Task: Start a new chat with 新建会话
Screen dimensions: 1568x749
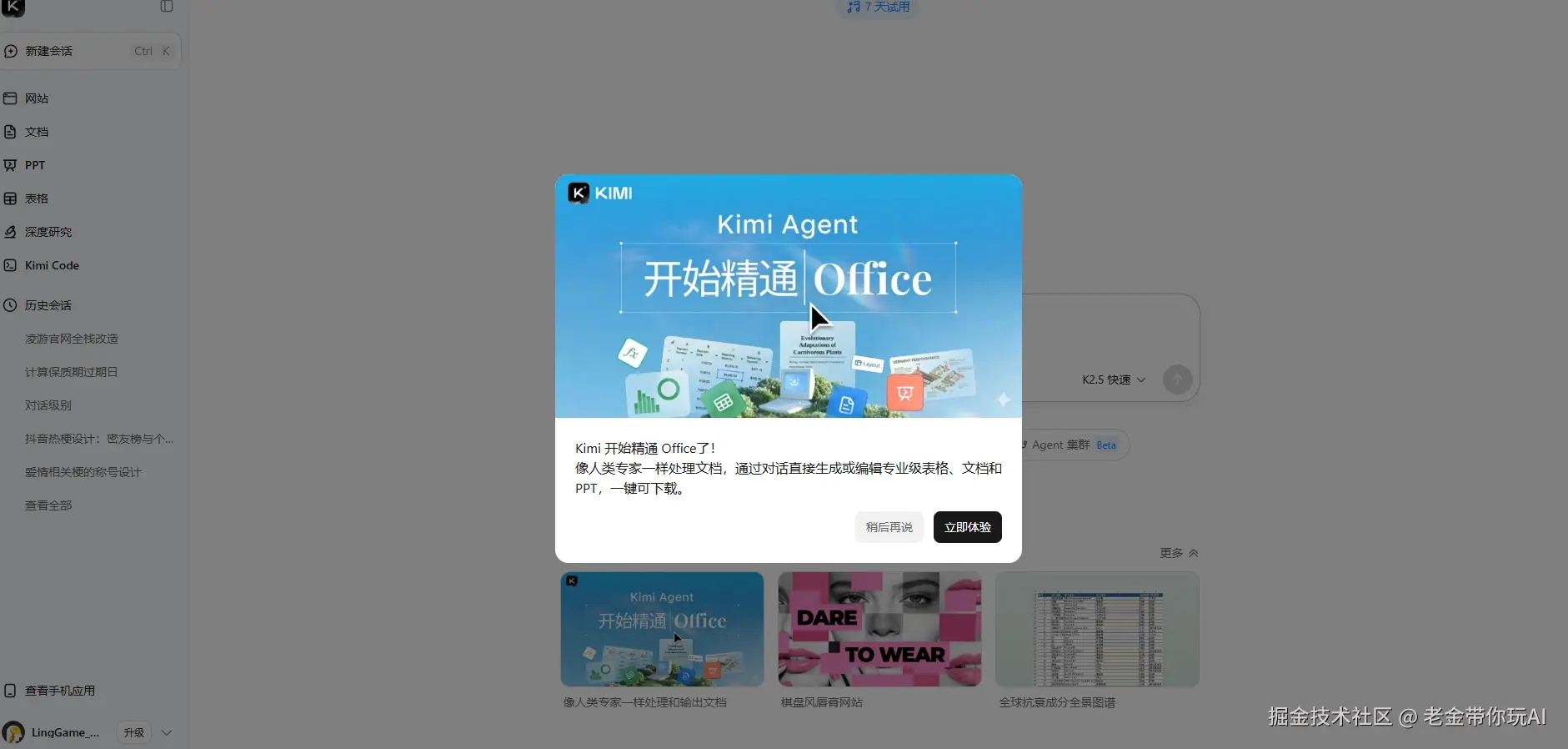Action: 91,51
